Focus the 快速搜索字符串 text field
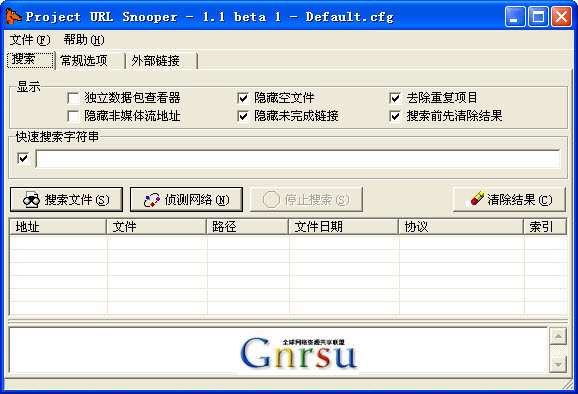The image size is (578, 394). point(298,158)
